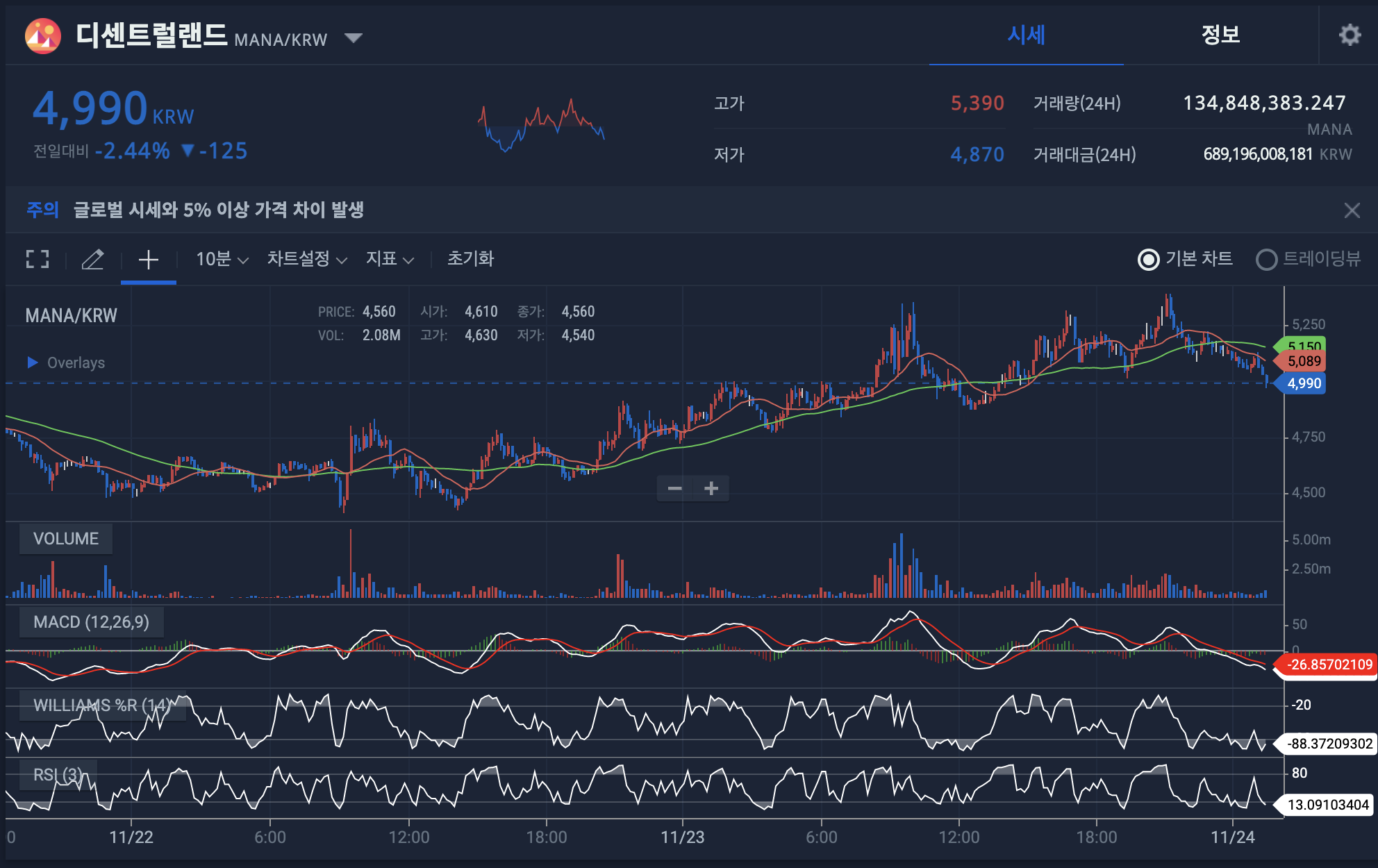Select the 기본 차트 radio button
Viewport: 1378px width, 868px height.
click(1149, 260)
